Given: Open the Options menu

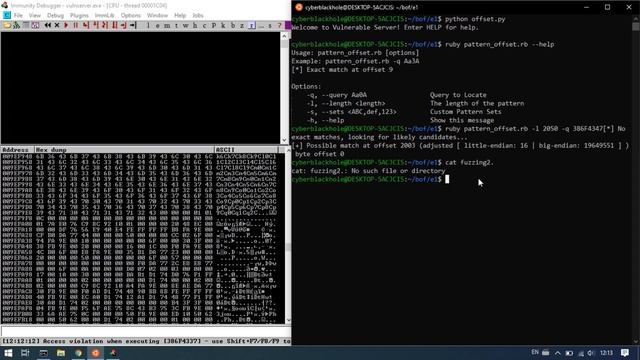Looking at the screenshot, I should pos(131,16).
